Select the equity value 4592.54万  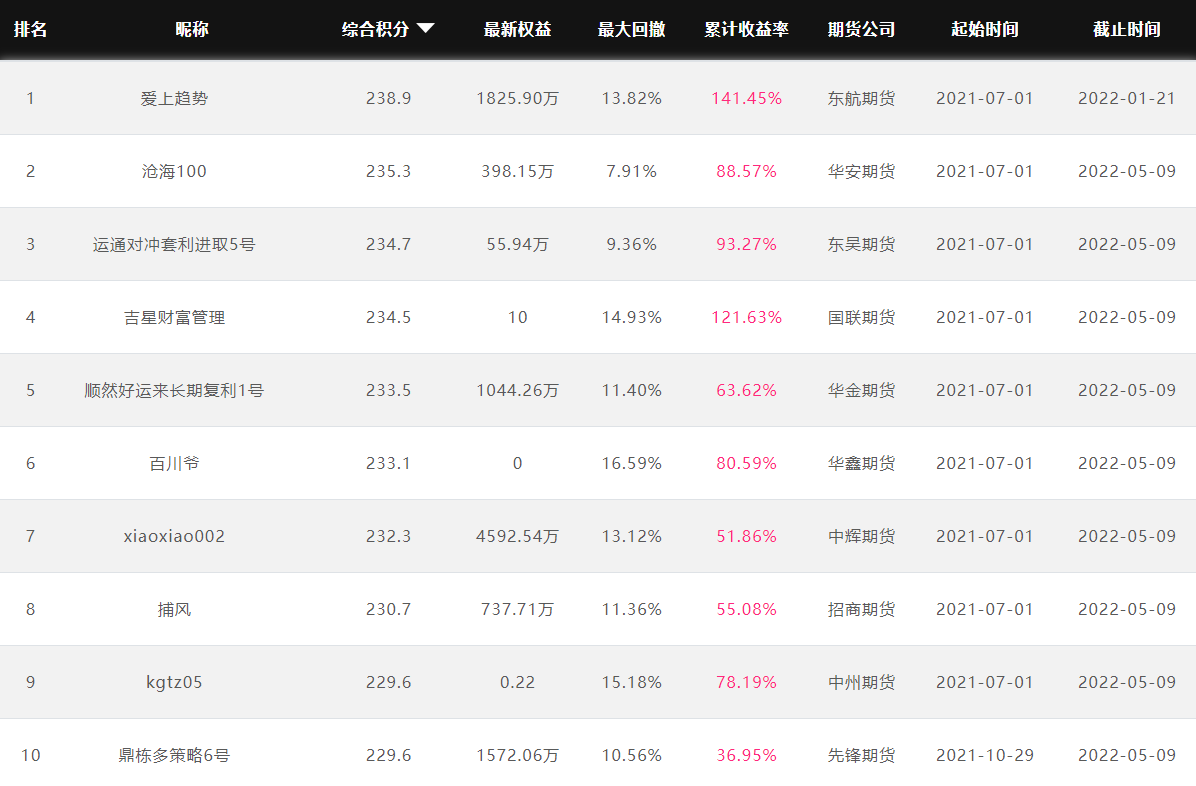tap(517, 536)
